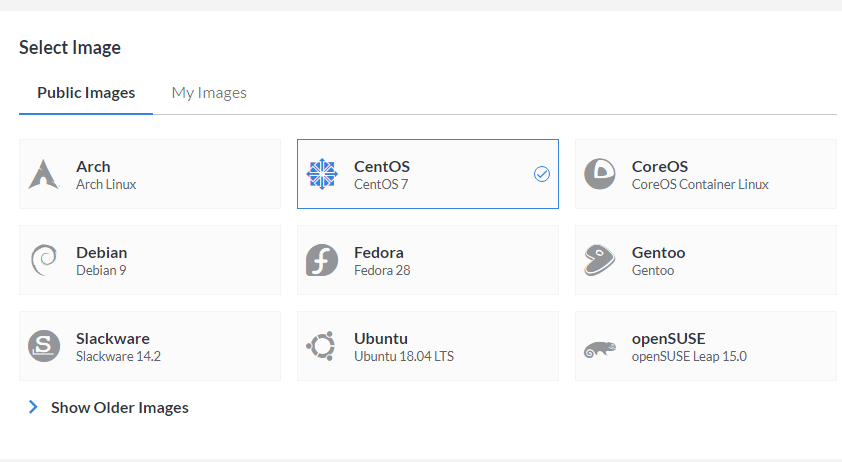842x462 pixels.
Task: Click the Debian swirl logo icon
Action: click(43, 260)
